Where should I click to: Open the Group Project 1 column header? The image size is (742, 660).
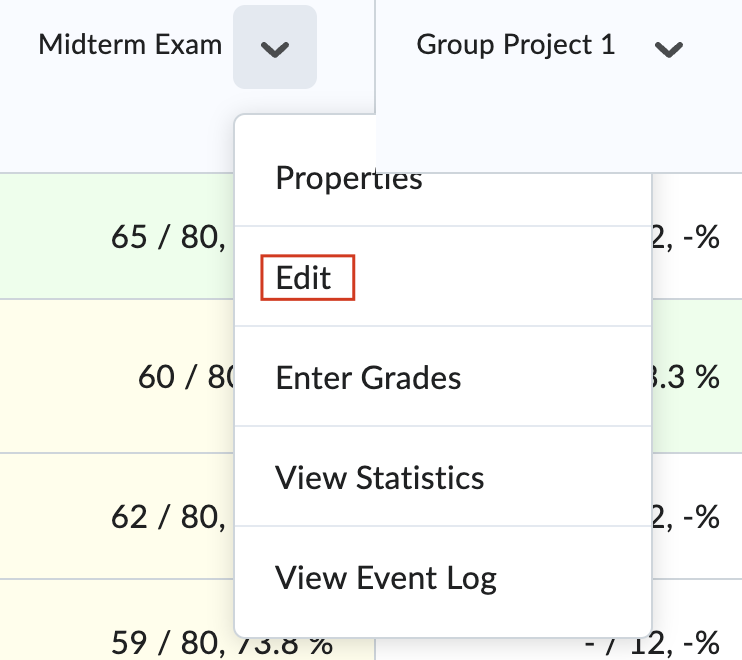click(x=516, y=45)
